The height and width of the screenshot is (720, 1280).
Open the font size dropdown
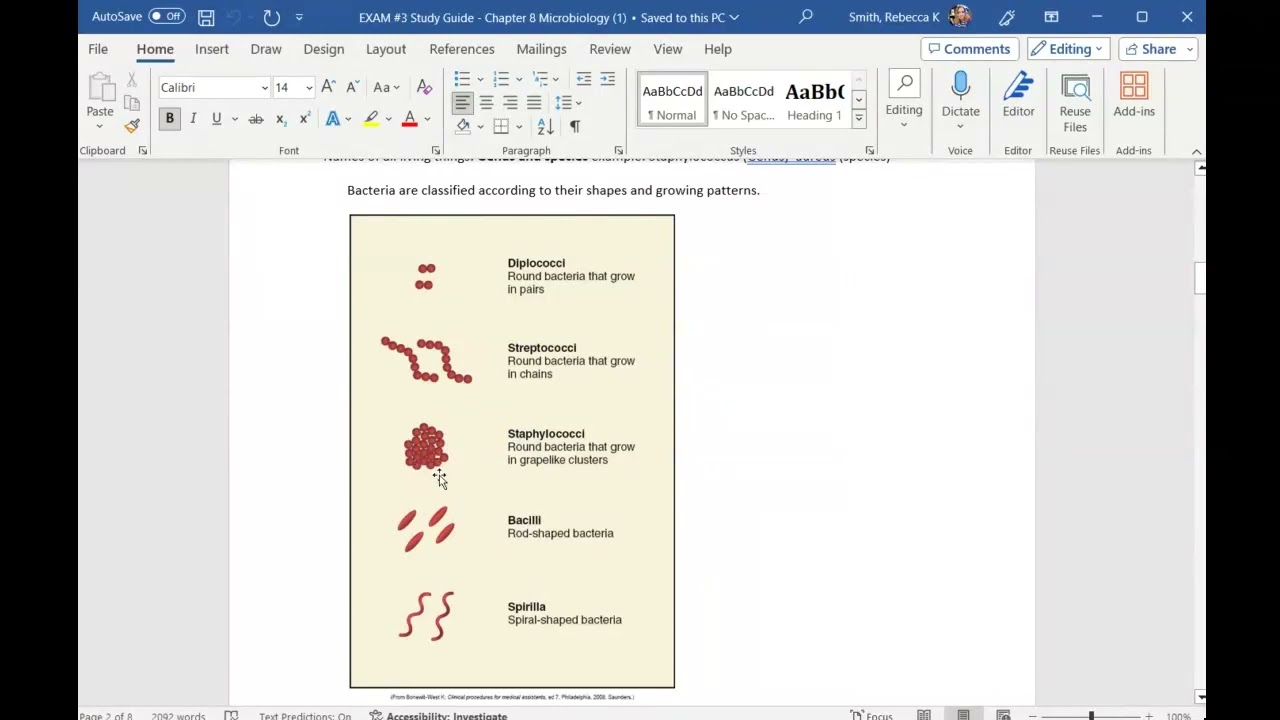pos(309,88)
